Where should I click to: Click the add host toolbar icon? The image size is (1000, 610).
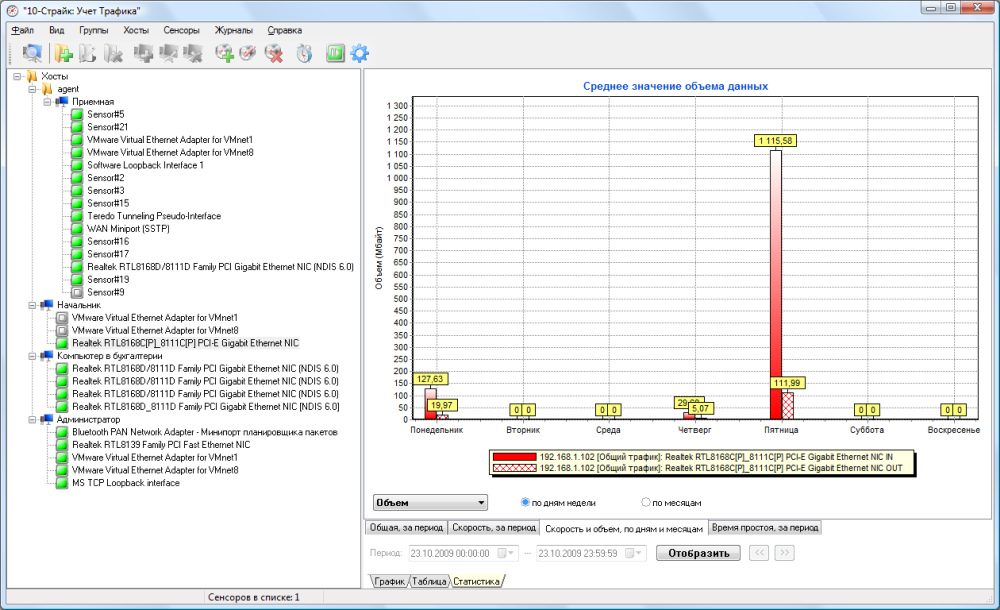pyautogui.click(x=143, y=54)
